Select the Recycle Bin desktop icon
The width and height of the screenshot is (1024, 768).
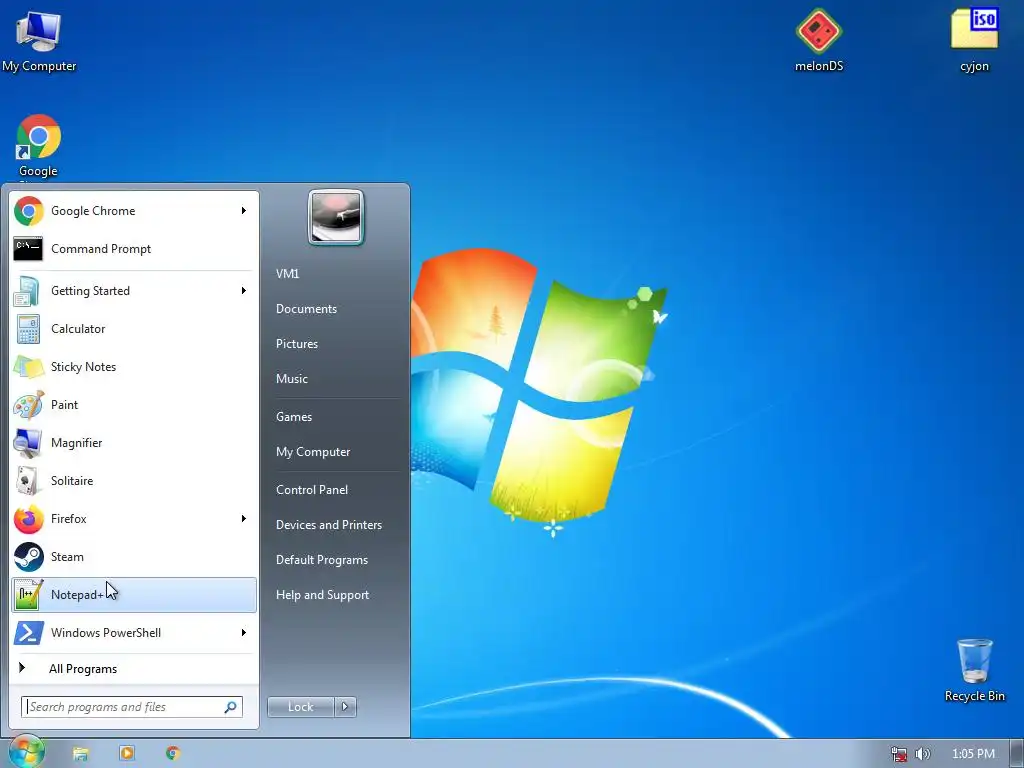point(974,670)
